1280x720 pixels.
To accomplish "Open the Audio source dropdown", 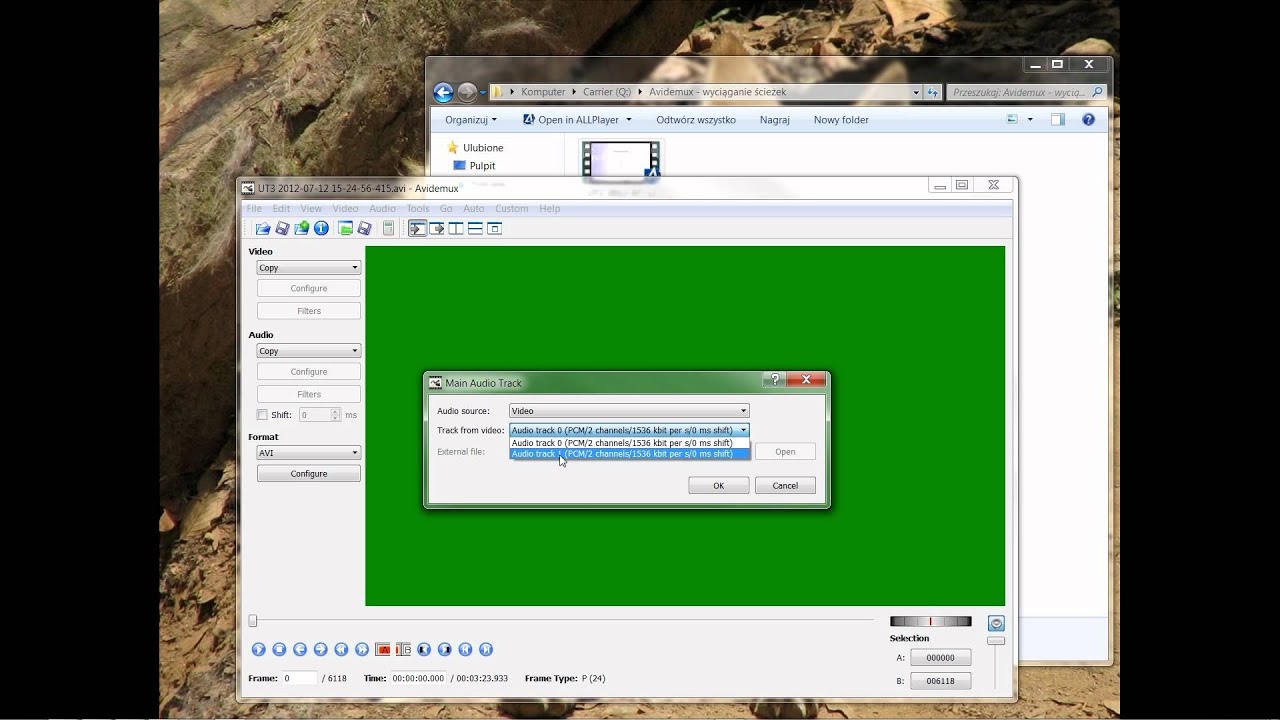I will [x=629, y=411].
